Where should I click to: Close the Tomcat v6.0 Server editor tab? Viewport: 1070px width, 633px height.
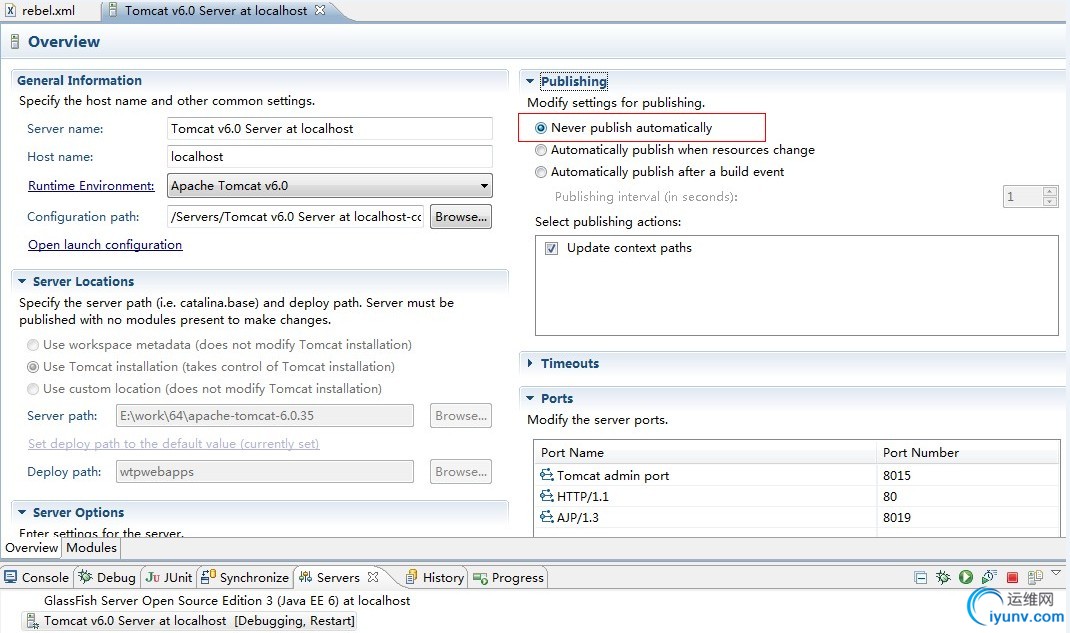click(319, 10)
